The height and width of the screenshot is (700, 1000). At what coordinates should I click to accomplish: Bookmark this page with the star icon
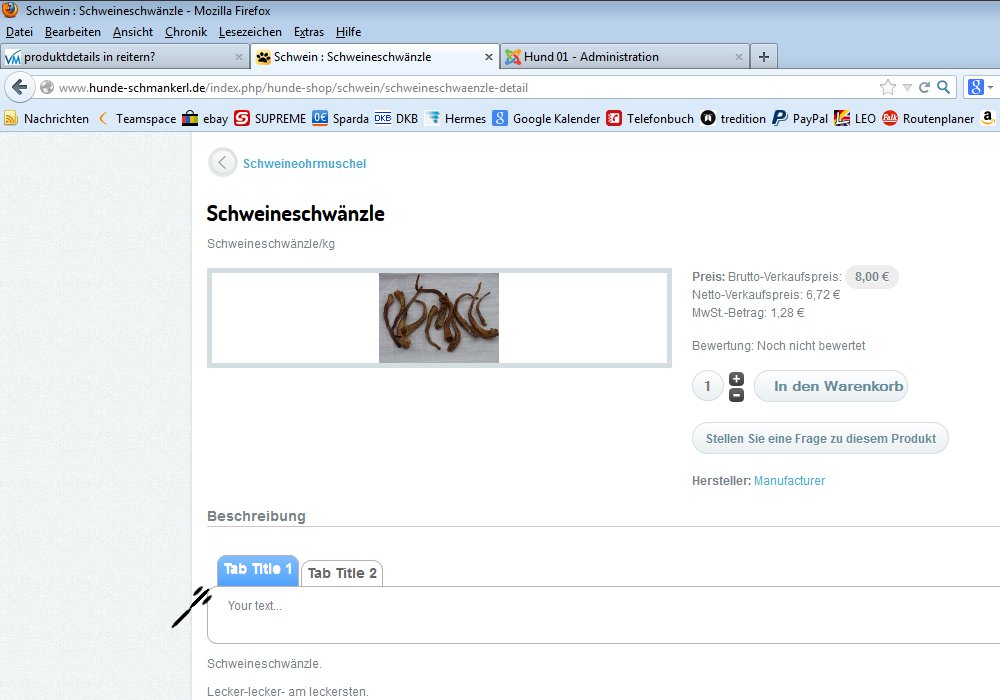887,87
